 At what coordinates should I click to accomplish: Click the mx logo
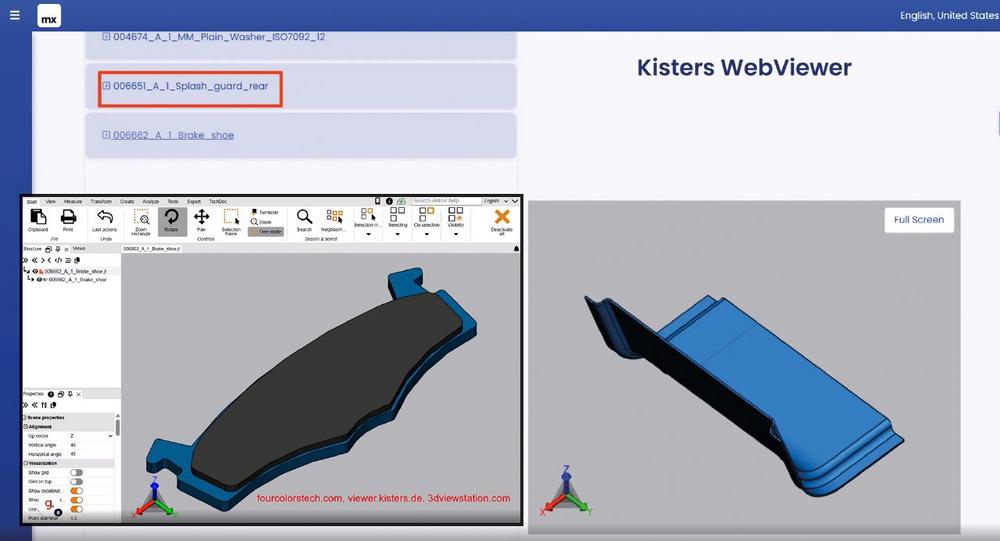coord(49,16)
